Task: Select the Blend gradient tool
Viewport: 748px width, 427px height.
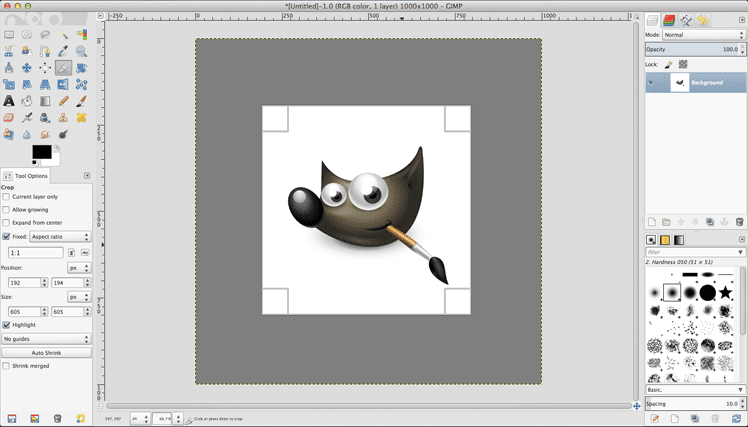Action: (x=45, y=101)
